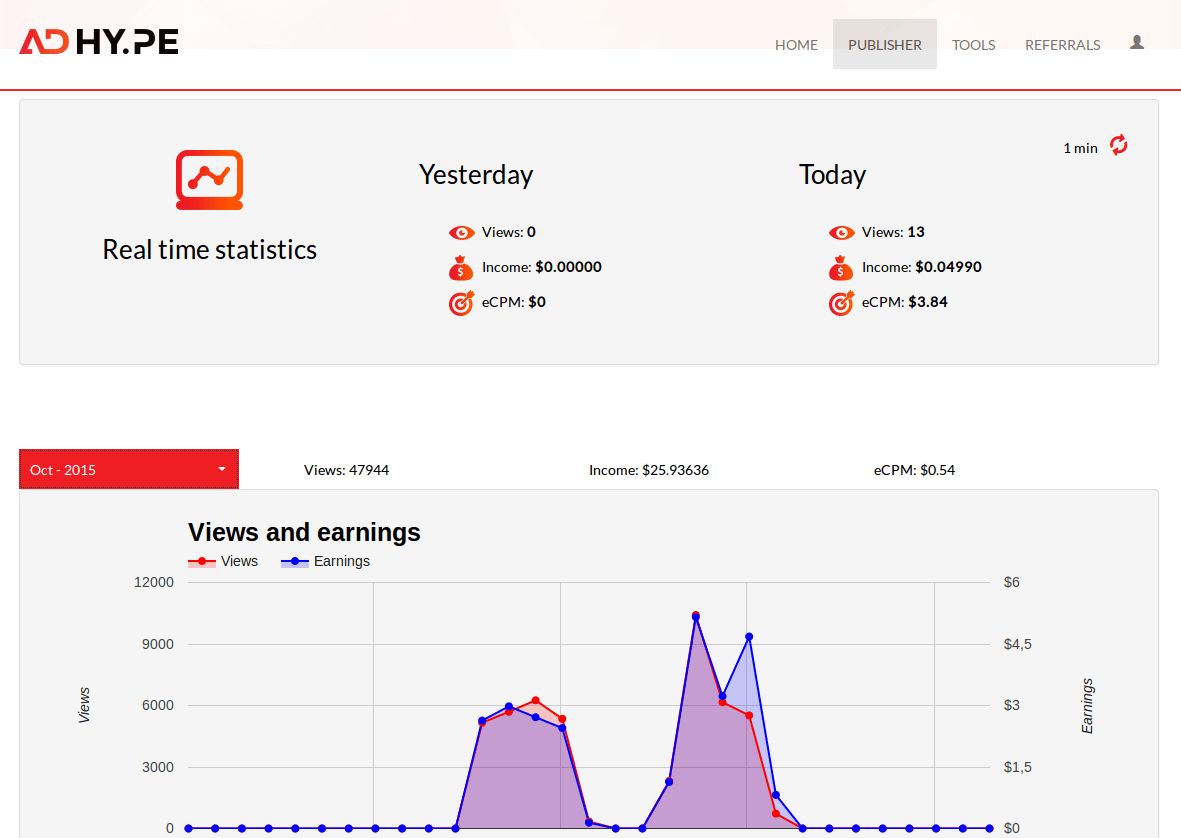Click the highest peak data point on the chart
Viewport: 1181px width, 838px height.
coord(695,614)
